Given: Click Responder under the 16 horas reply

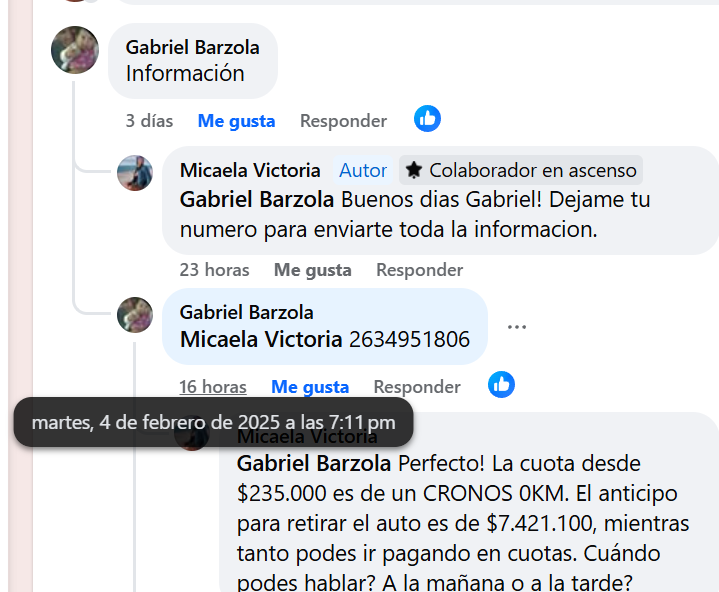Looking at the screenshot, I should tap(417, 387).
